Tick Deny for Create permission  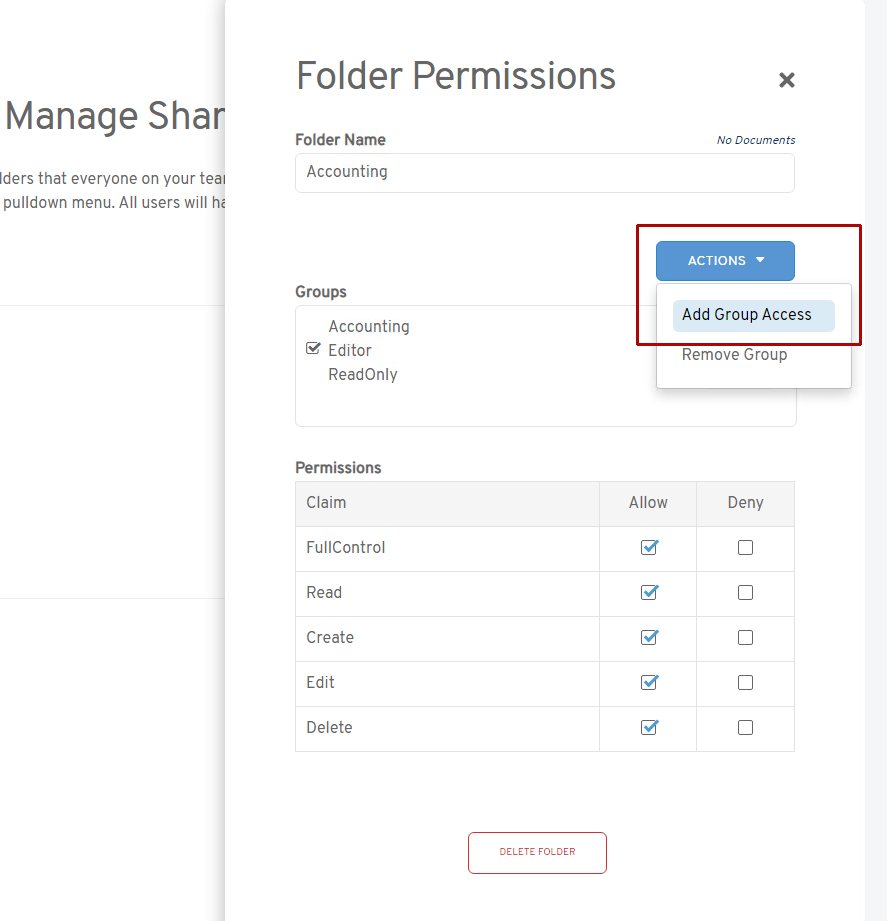(x=745, y=638)
